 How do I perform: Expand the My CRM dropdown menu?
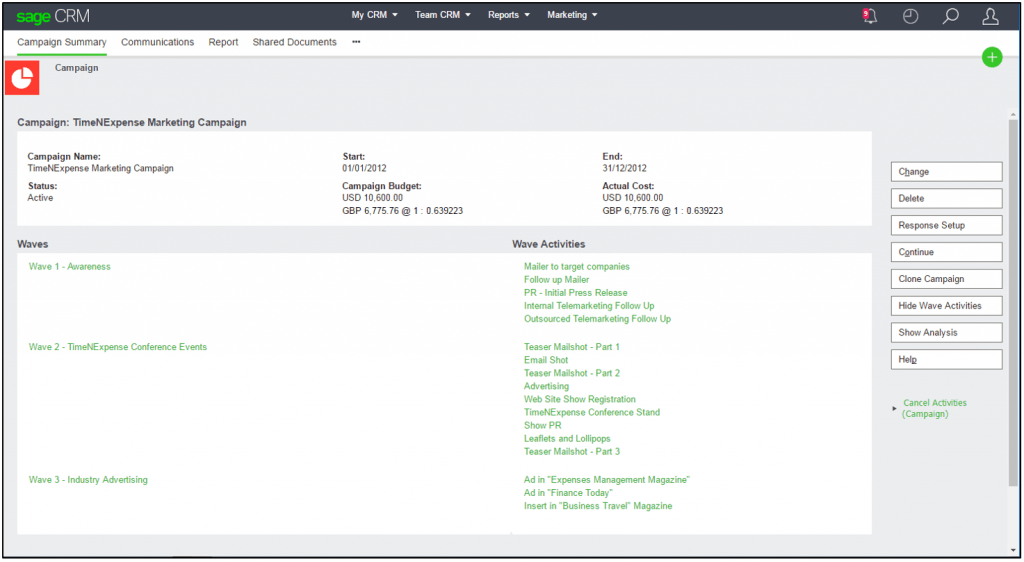pyautogui.click(x=374, y=15)
